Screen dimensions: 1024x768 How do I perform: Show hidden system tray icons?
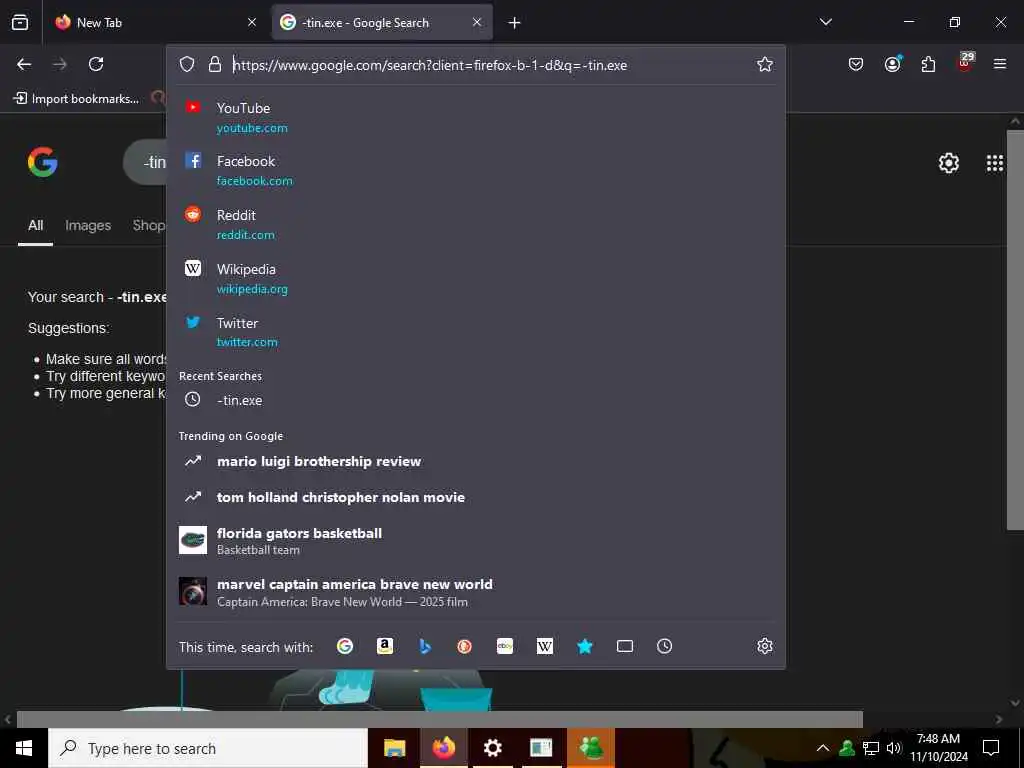point(823,748)
